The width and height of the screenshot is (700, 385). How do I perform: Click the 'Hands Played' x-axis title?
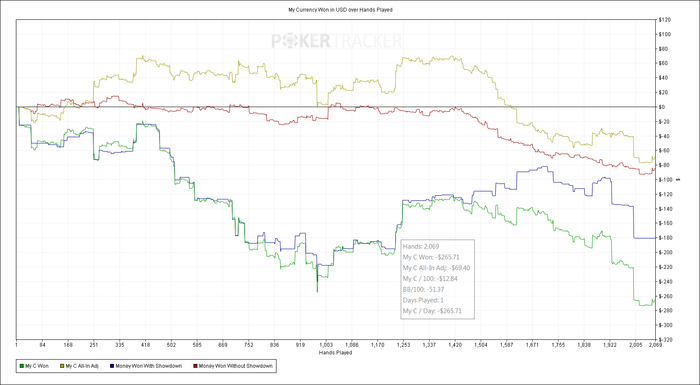[x=335, y=352]
